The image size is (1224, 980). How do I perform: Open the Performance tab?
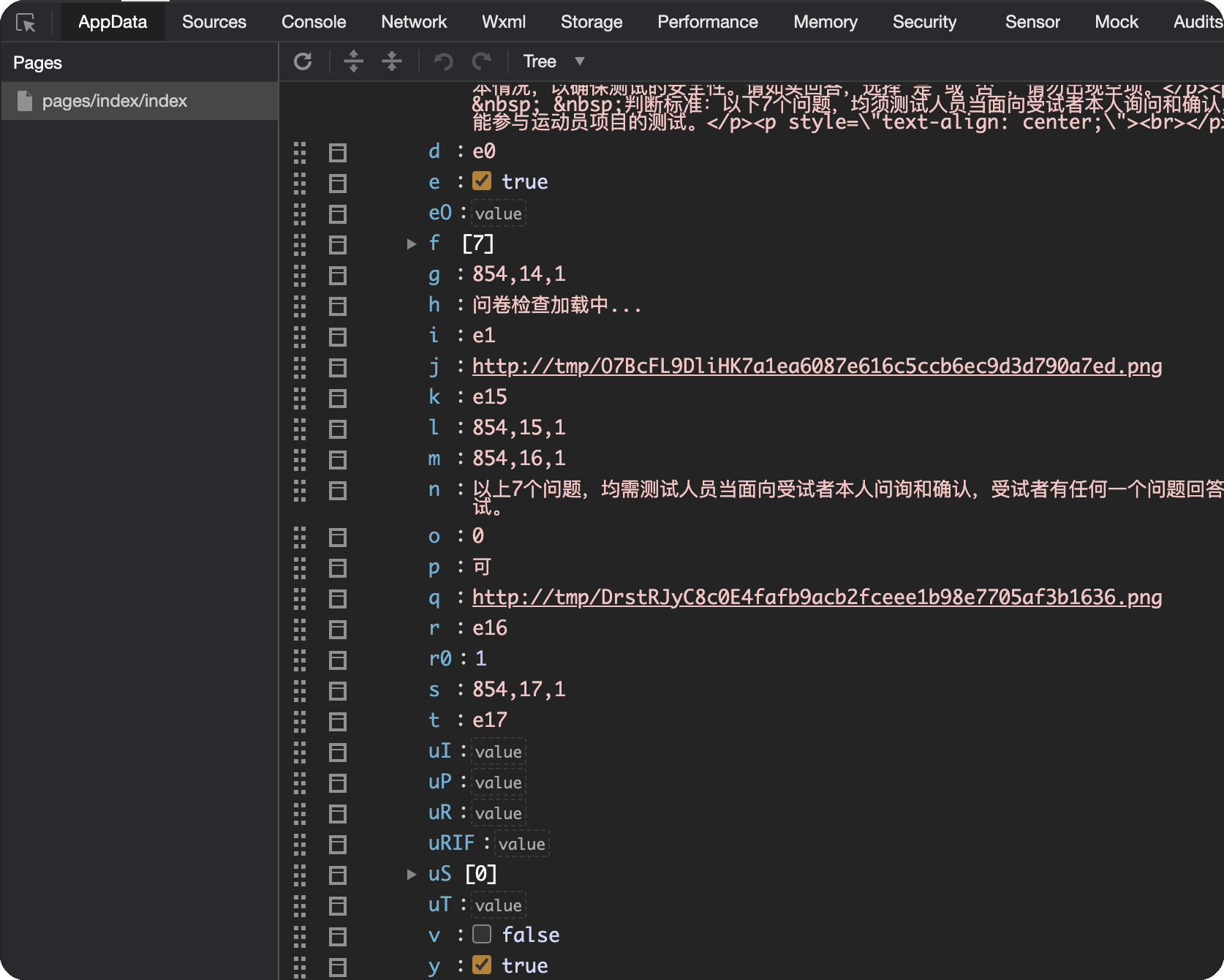(x=708, y=22)
